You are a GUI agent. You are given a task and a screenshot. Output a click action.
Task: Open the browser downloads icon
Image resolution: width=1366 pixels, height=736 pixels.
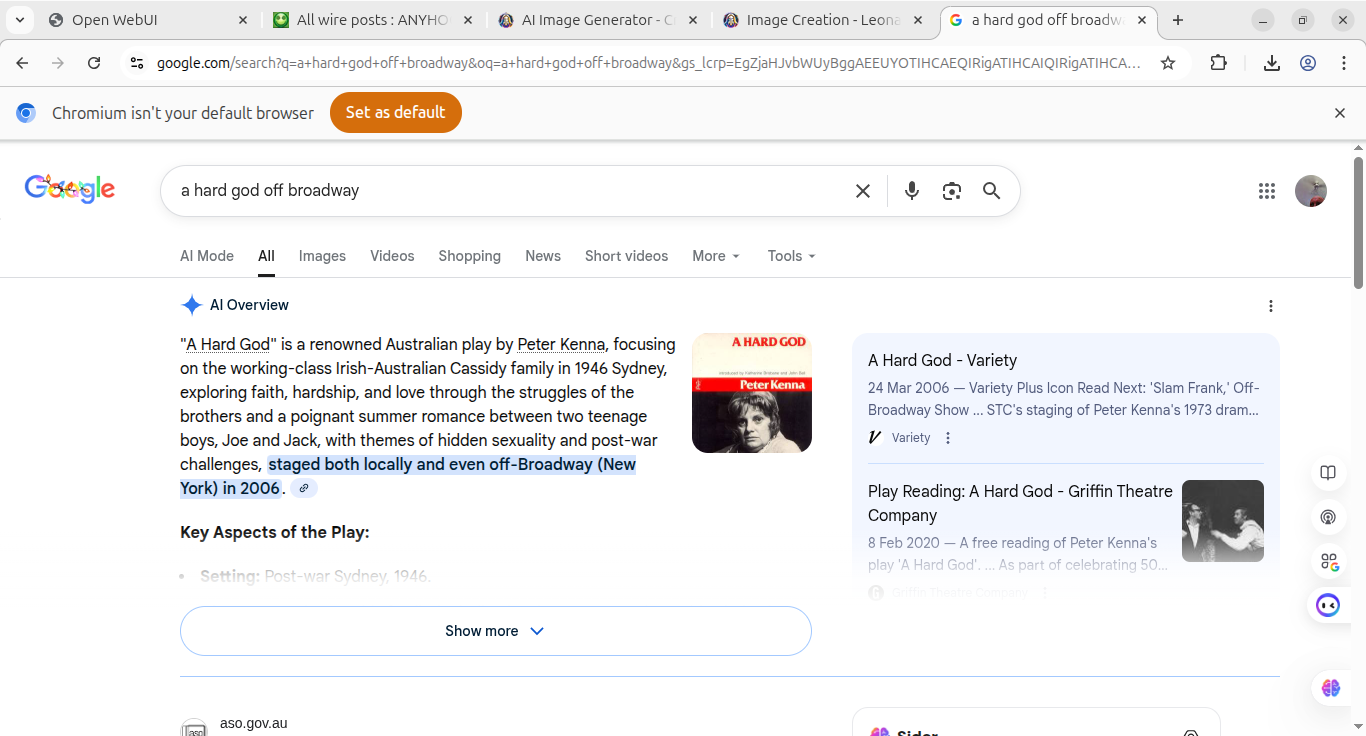point(1271,63)
